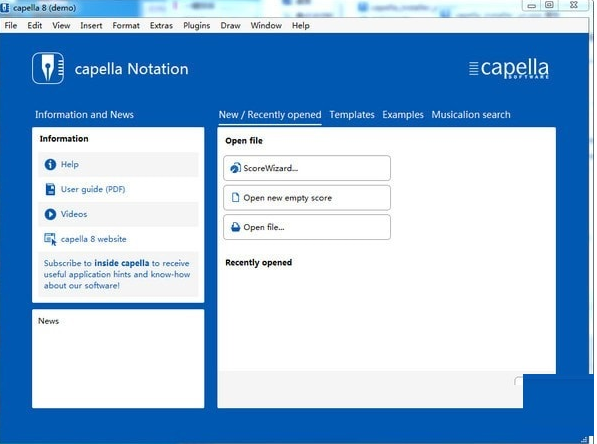Open the Format menu
The image size is (597, 444).
coord(126,26)
